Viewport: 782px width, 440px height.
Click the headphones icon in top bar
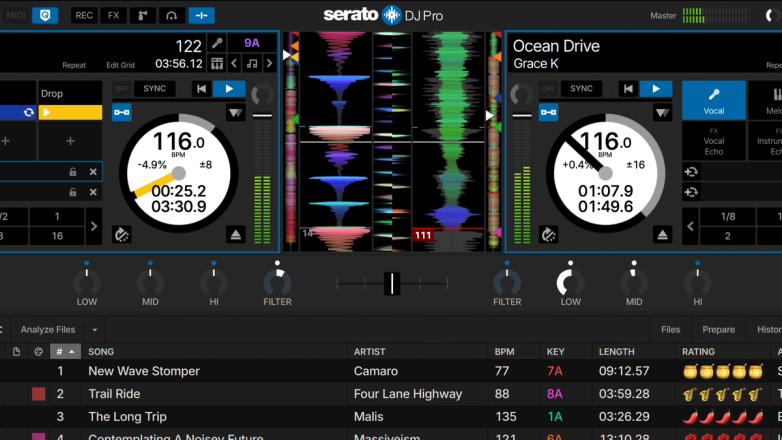pos(172,15)
